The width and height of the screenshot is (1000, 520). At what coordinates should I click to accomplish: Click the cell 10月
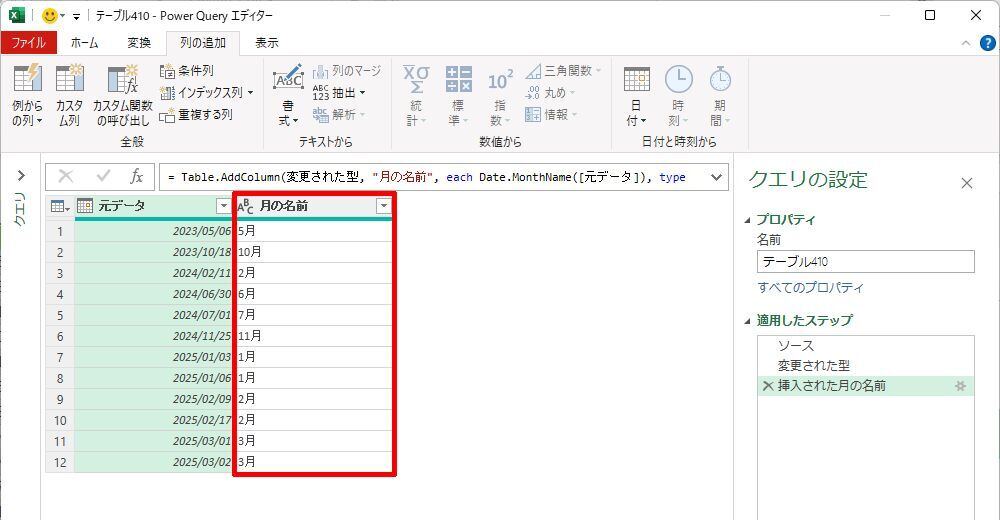coord(313,252)
